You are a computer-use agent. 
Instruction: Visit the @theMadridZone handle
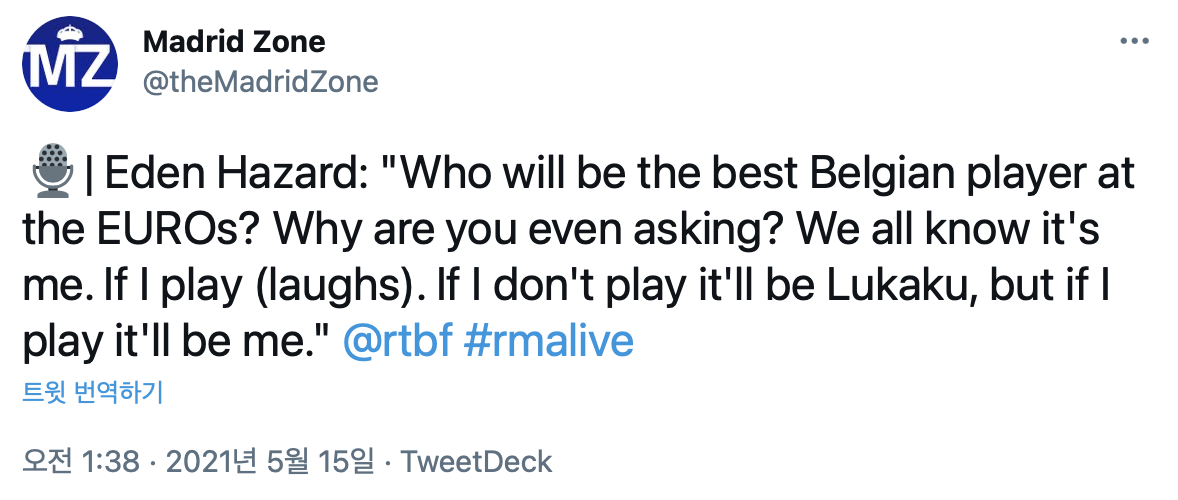tap(261, 81)
